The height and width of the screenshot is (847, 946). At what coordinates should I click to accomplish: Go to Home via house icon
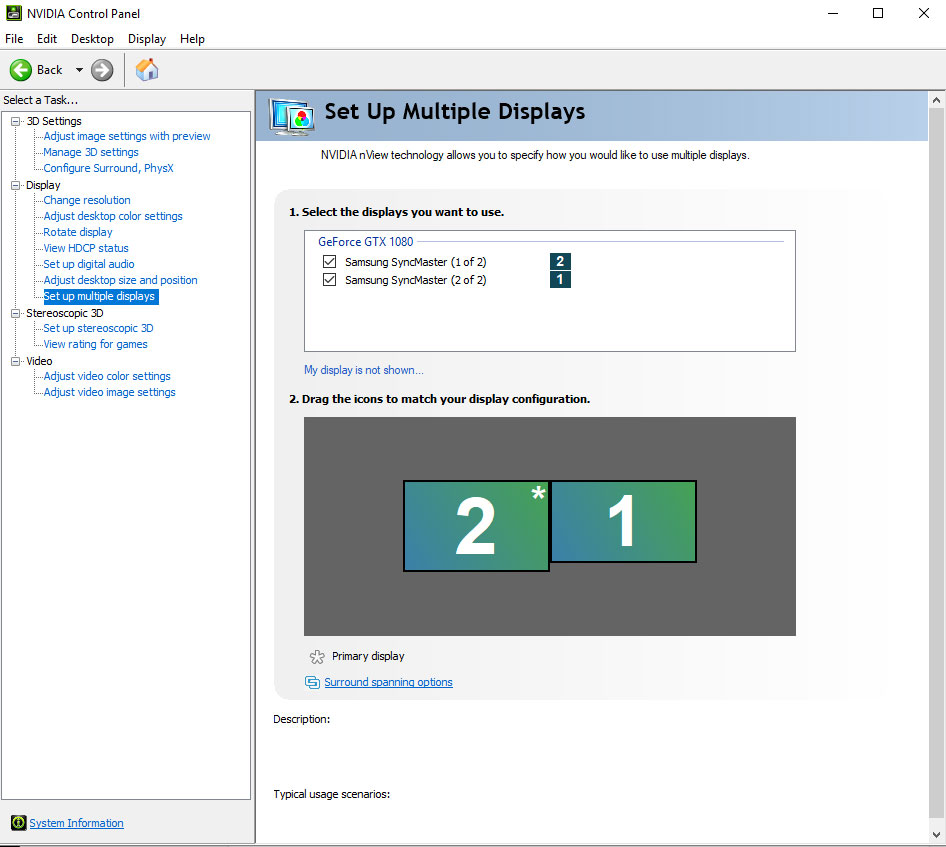(147, 70)
